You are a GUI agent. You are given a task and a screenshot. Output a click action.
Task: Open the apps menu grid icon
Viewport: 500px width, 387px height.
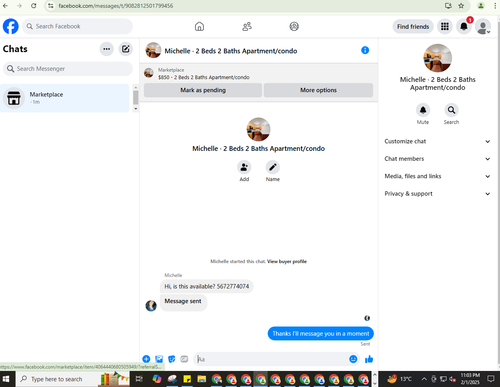point(445,26)
